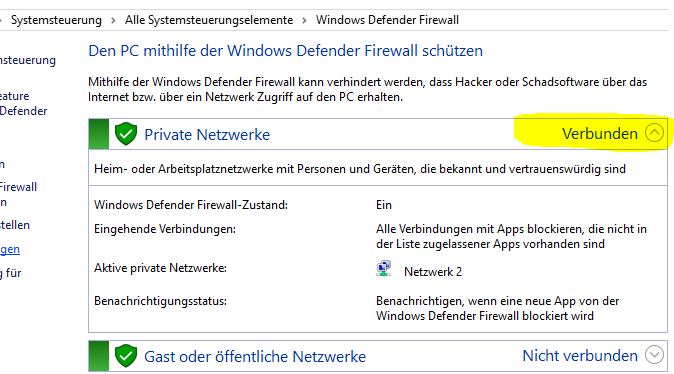Image resolution: width=674 pixels, height=374 pixels.
Task: Click the green shield icon beside Gast oder öffentliche Netzwerke
Action: (x=126, y=356)
